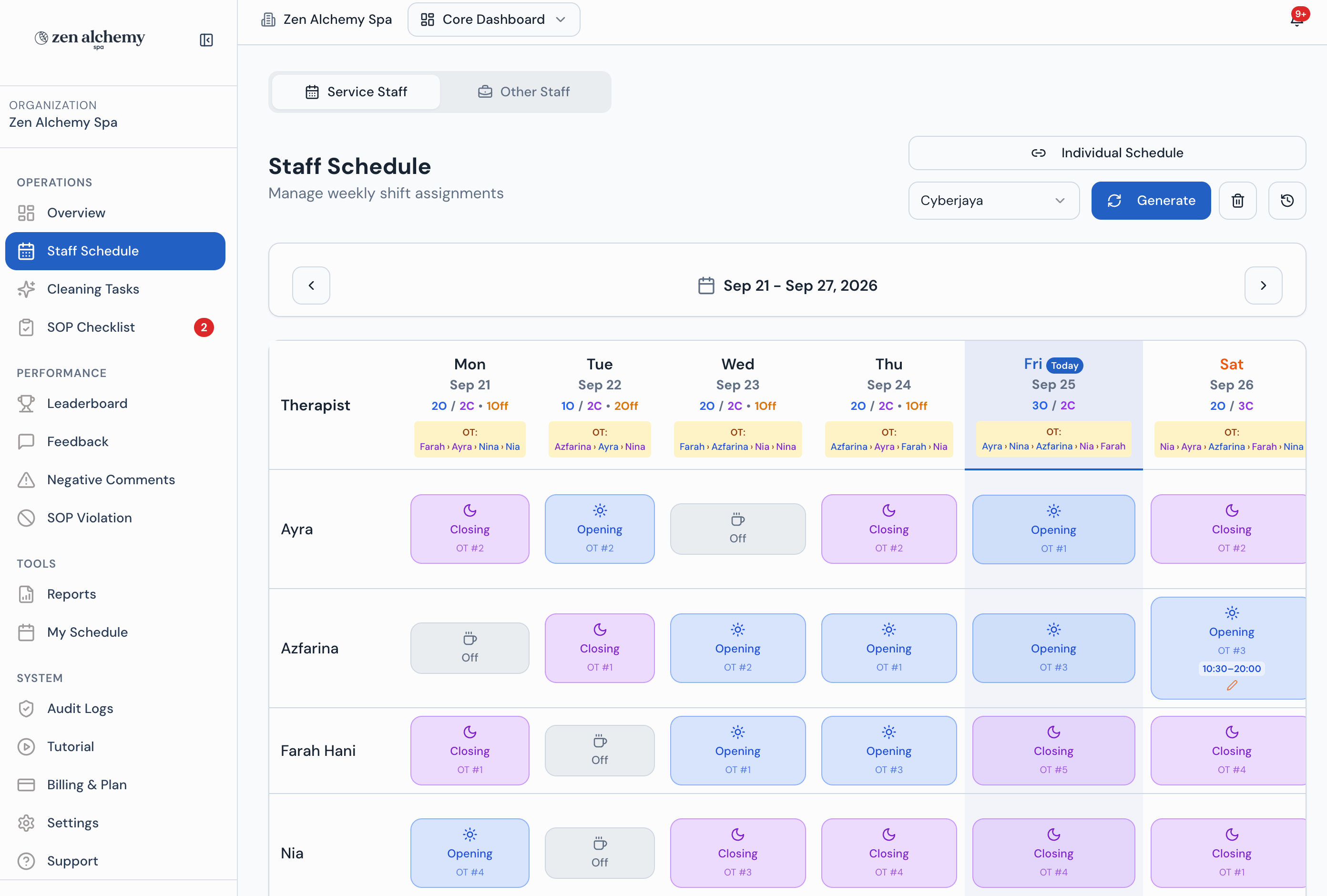
Task: Click the trash icon to clear the schedule
Action: tap(1237, 201)
